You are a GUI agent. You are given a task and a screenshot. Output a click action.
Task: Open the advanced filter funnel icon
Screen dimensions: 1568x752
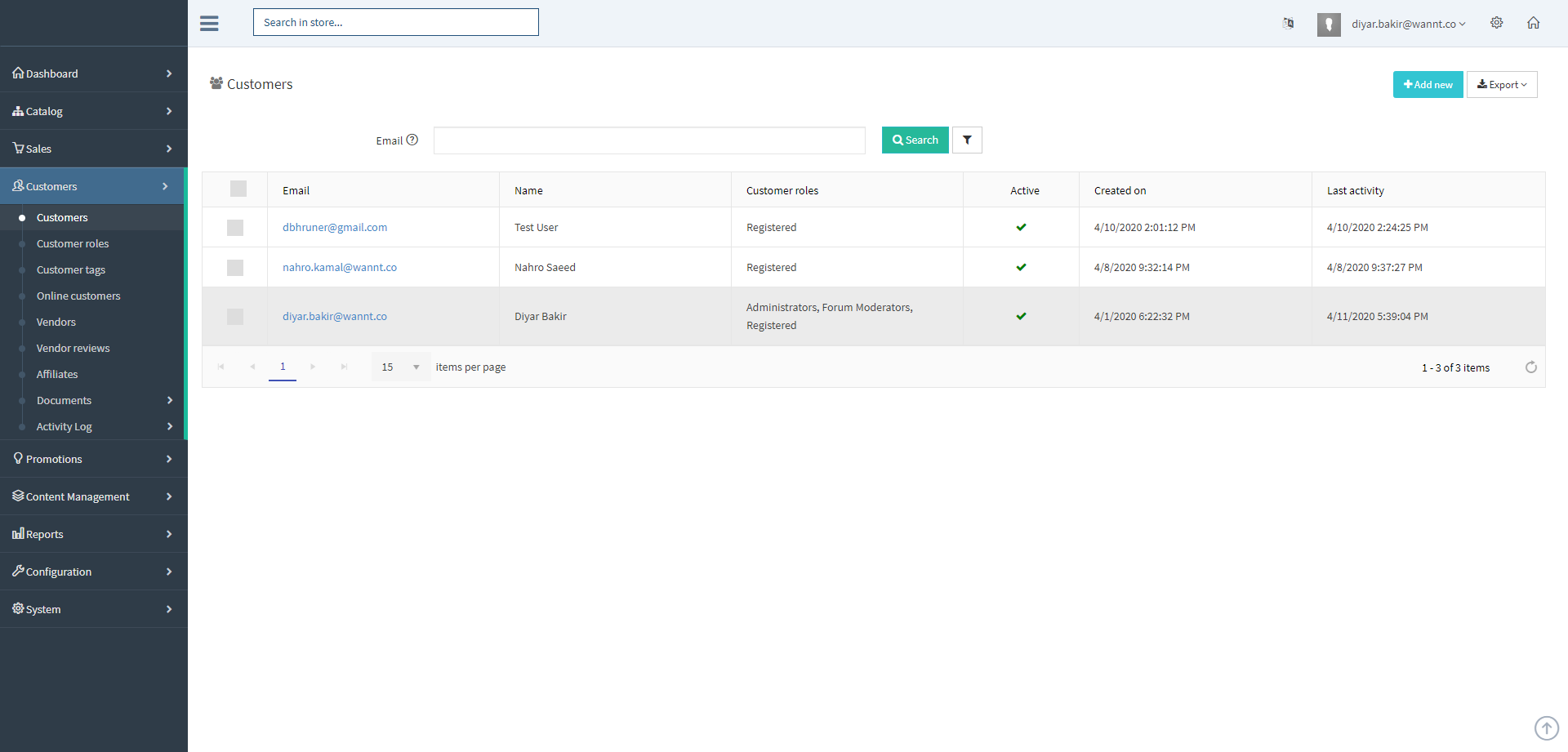click(967, 140)
